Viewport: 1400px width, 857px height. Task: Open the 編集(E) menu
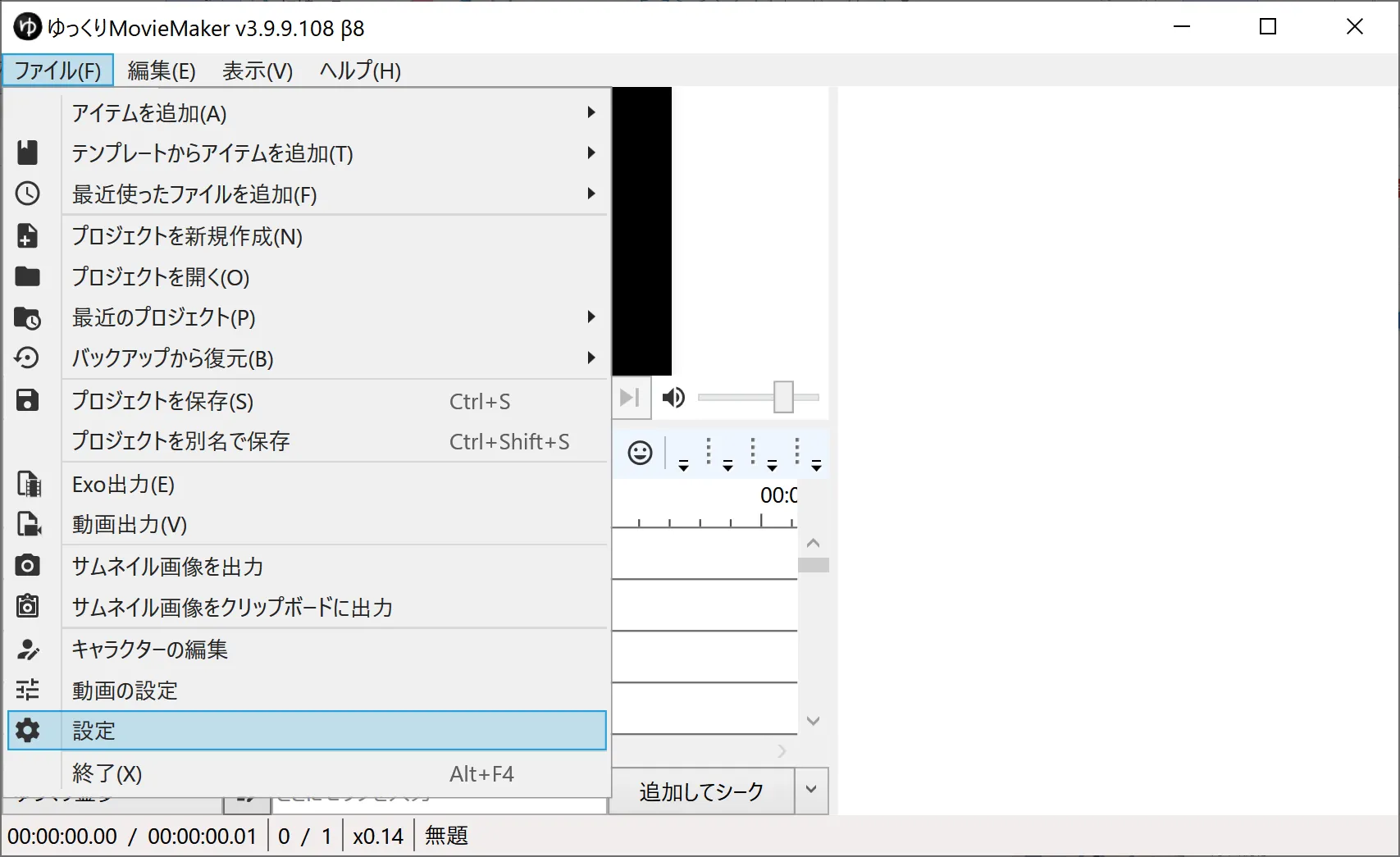coord(162,71)
